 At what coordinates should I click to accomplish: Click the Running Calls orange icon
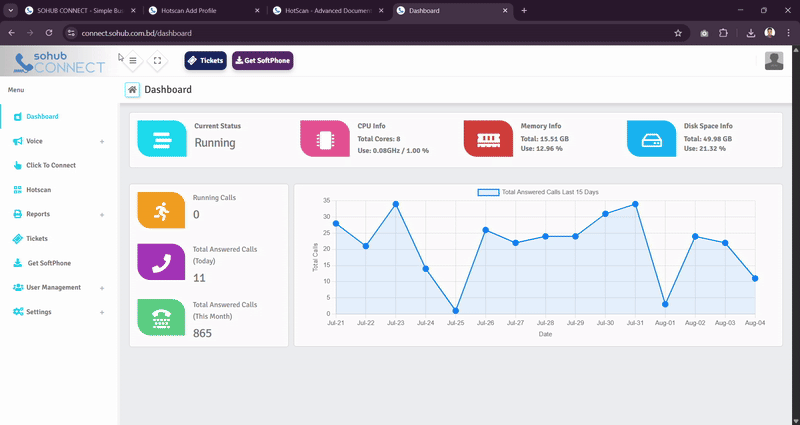pos(161,209)
